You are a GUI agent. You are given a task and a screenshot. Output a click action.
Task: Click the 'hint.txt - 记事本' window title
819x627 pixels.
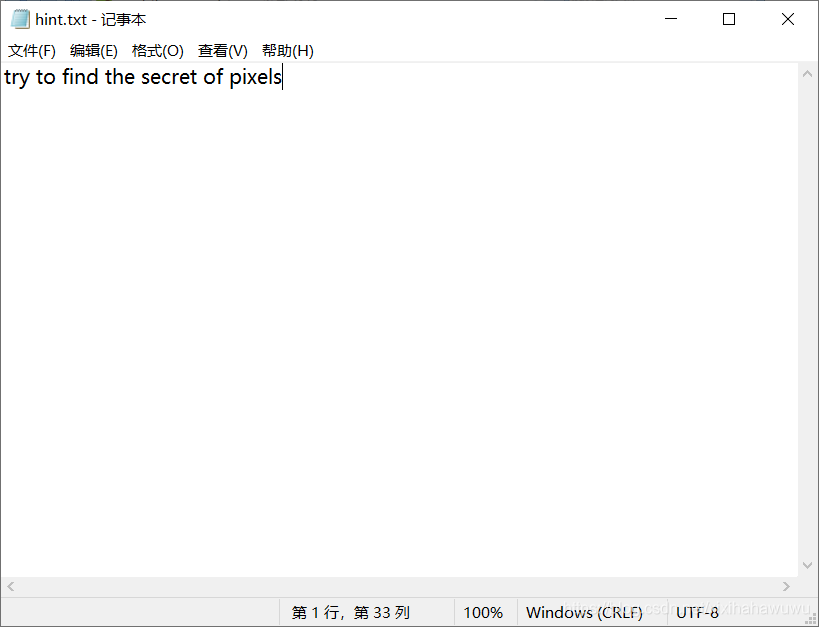tap(91, 20)
